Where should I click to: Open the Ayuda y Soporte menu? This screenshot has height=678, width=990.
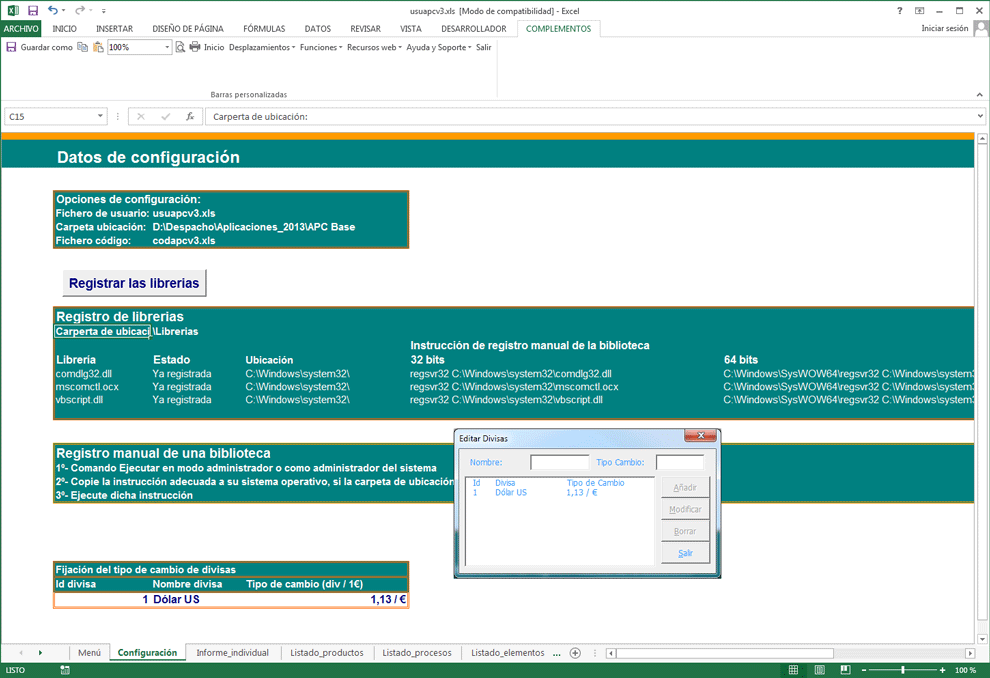coord(439,47)
